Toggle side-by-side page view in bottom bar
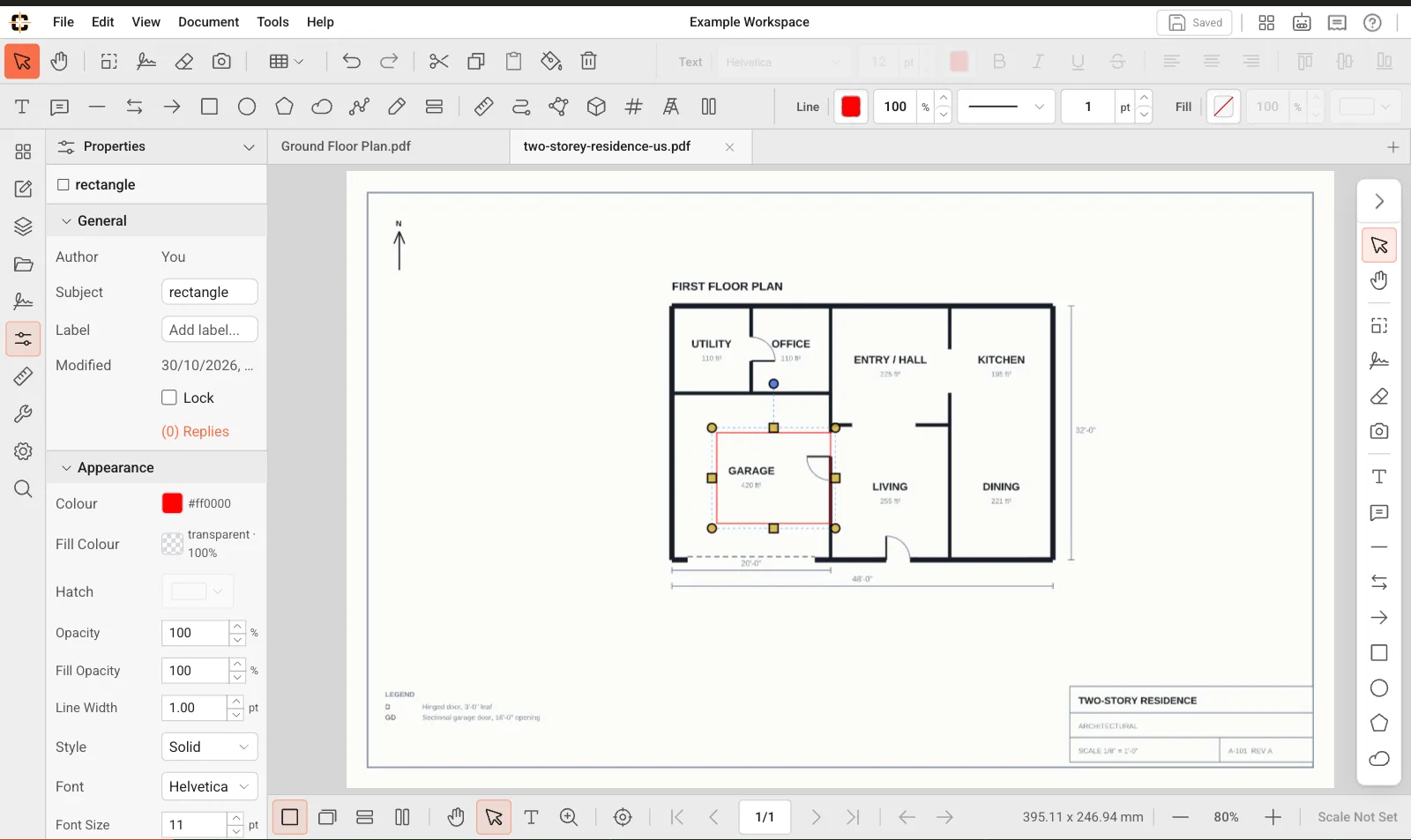The width and height of the screenshot is (1411, 840). 402,817
